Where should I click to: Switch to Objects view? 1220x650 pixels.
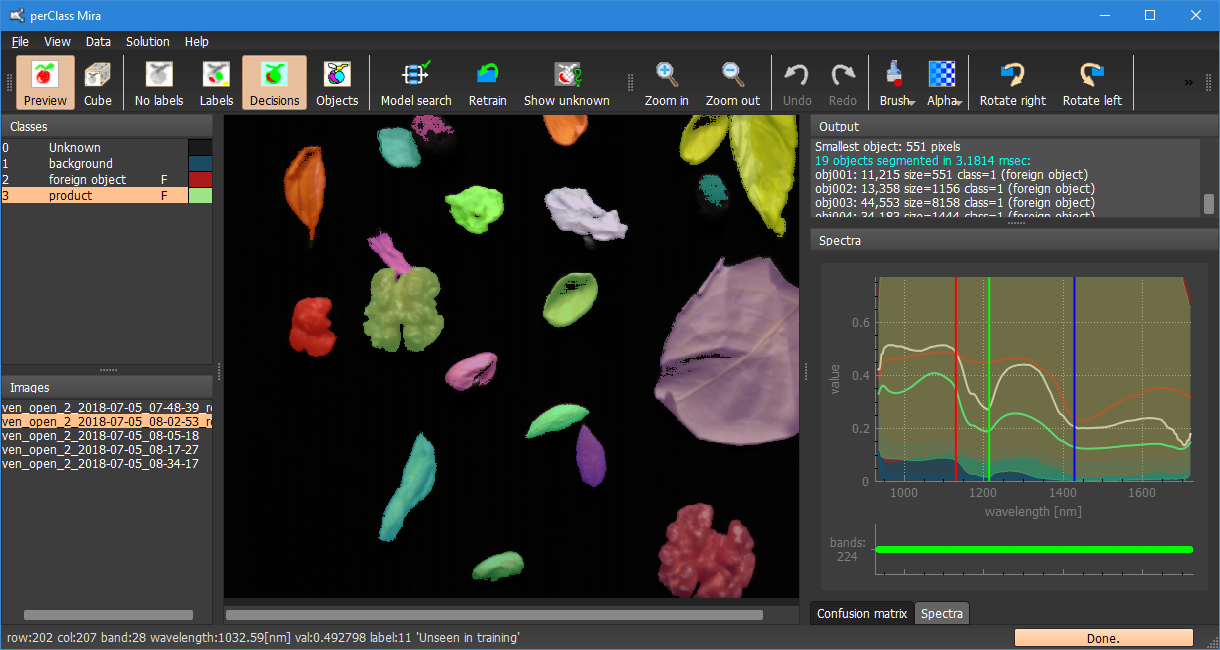(x=337, y=82)
